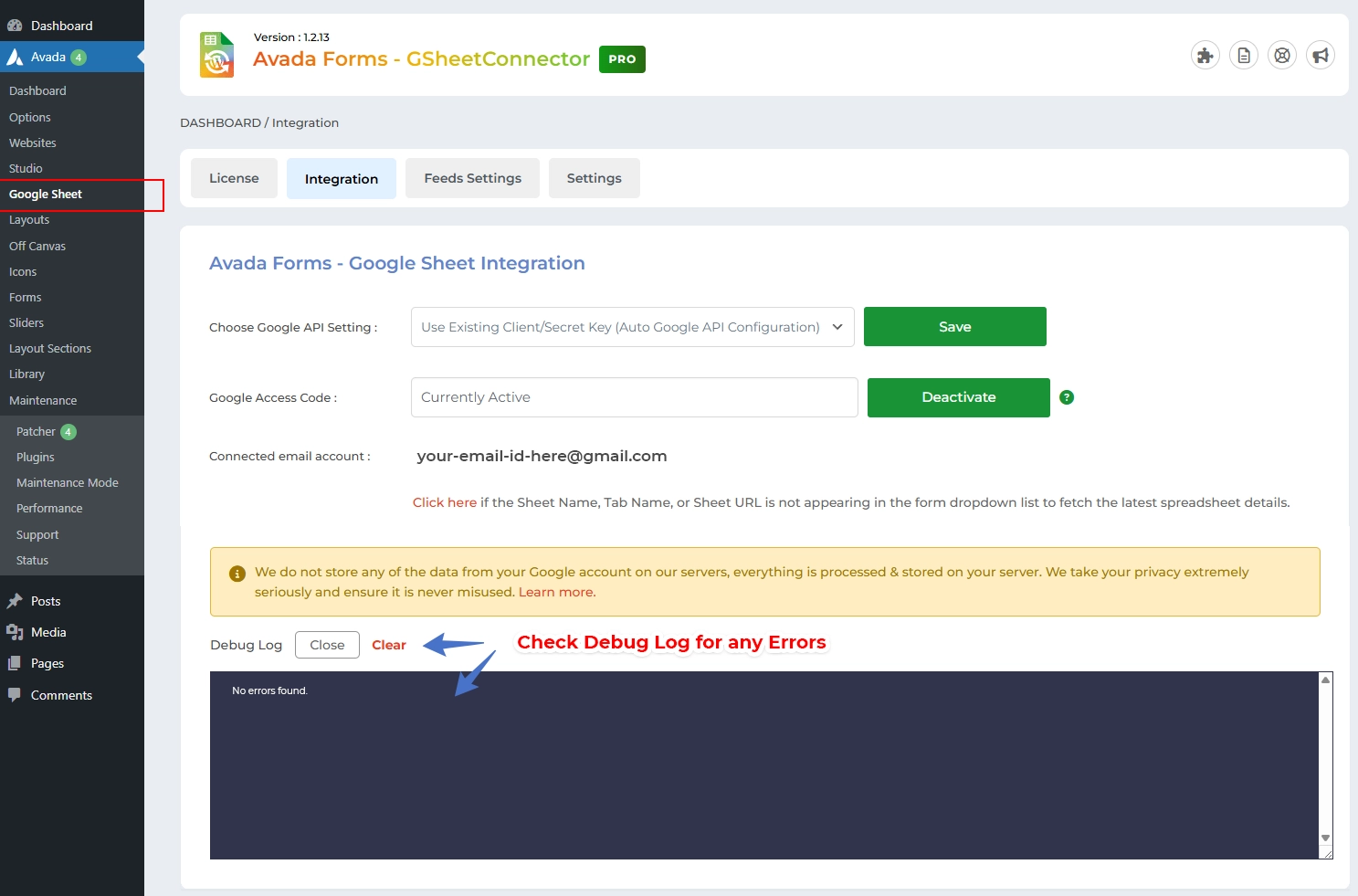Select the Settings tab

pos(594,178)
